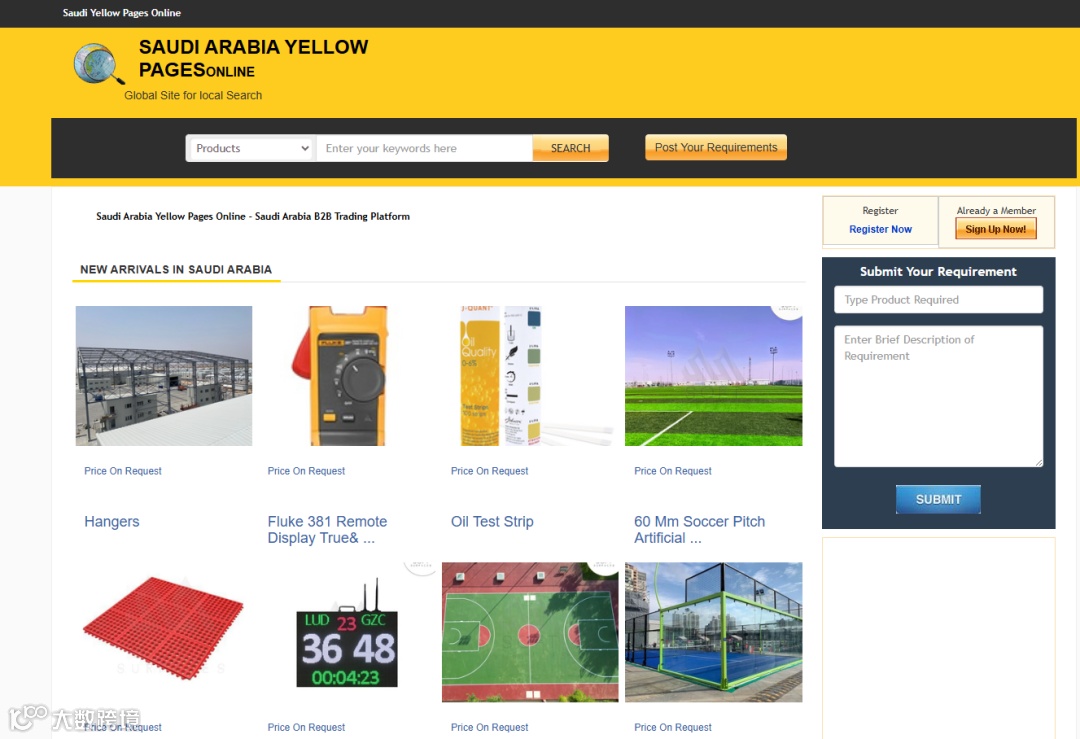
Task: Focus the keywords search field
Action: (424, 148)
